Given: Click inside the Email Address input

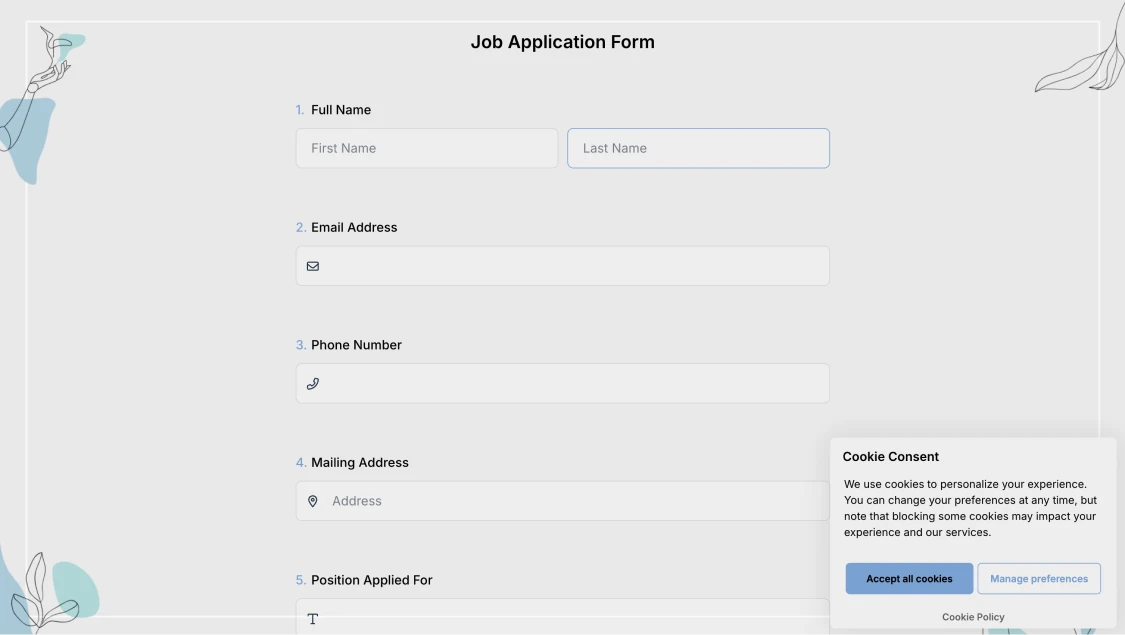Looking at the screenshot, I should point(563,265).
